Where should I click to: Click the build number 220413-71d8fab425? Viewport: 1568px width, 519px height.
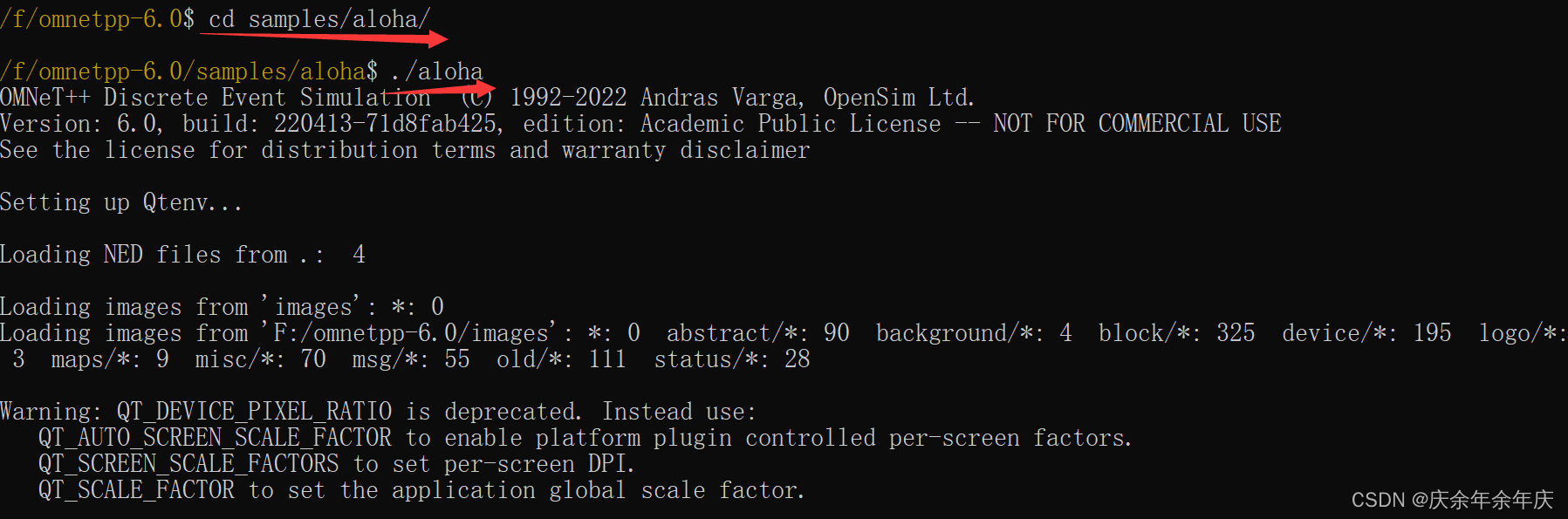click(388, 124)
